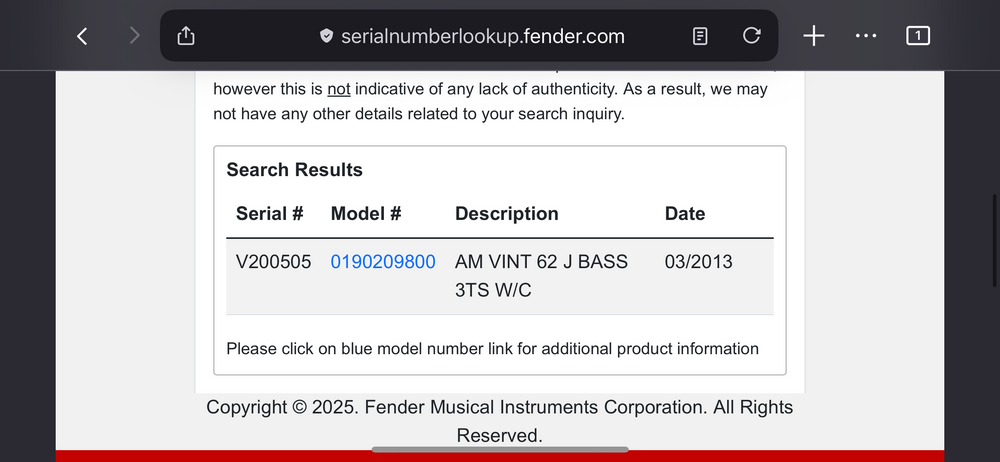Click the serialnumberlookup.fender.com address field
This screenshot has height=462, width=1000.
click(482, 36)
